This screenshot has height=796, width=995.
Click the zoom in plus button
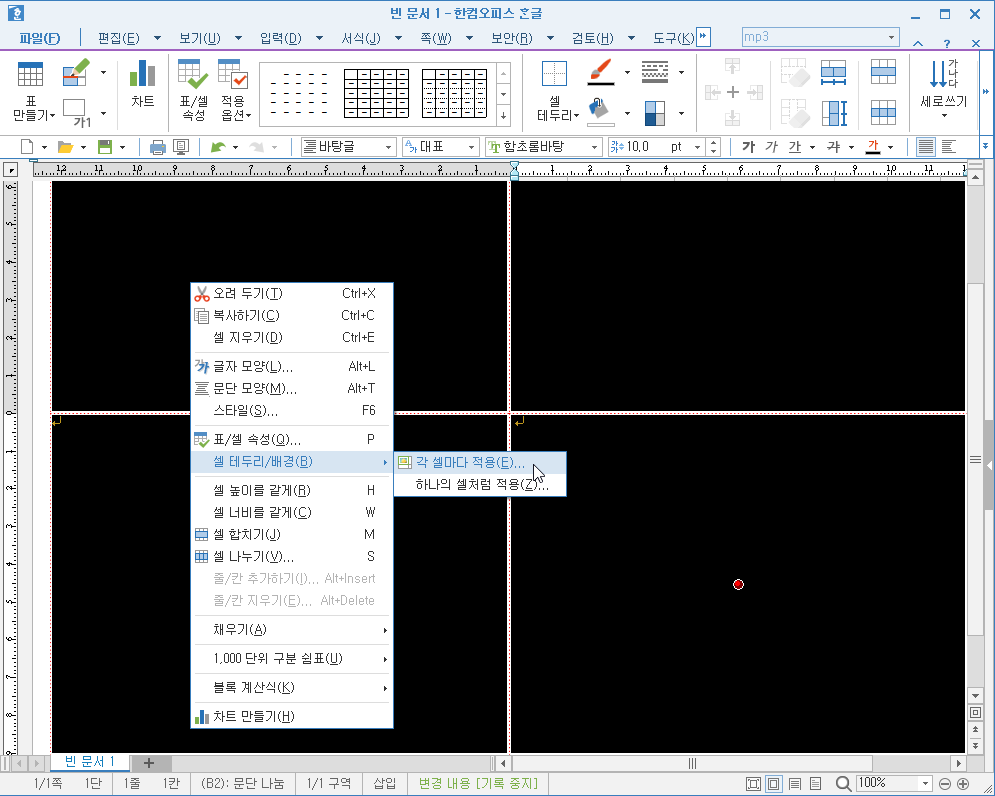pos(963,784)
